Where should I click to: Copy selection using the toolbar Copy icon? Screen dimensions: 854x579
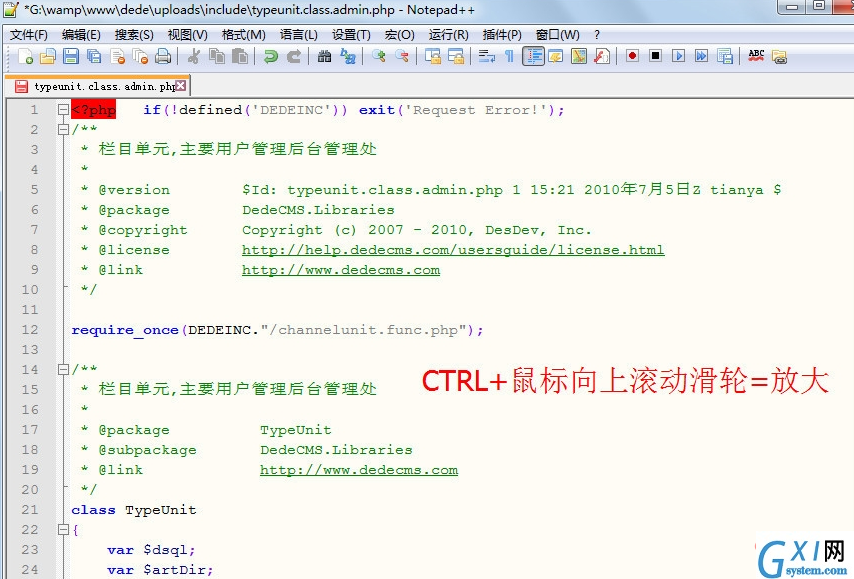click(x=217, y=56)
